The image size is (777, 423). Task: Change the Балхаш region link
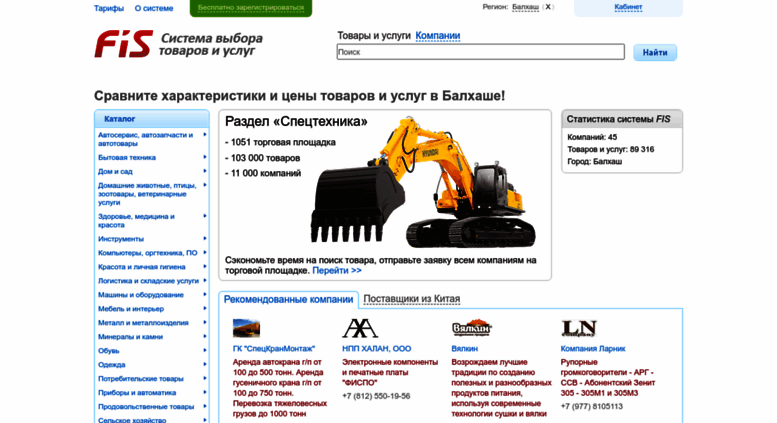tap(525, 7)
